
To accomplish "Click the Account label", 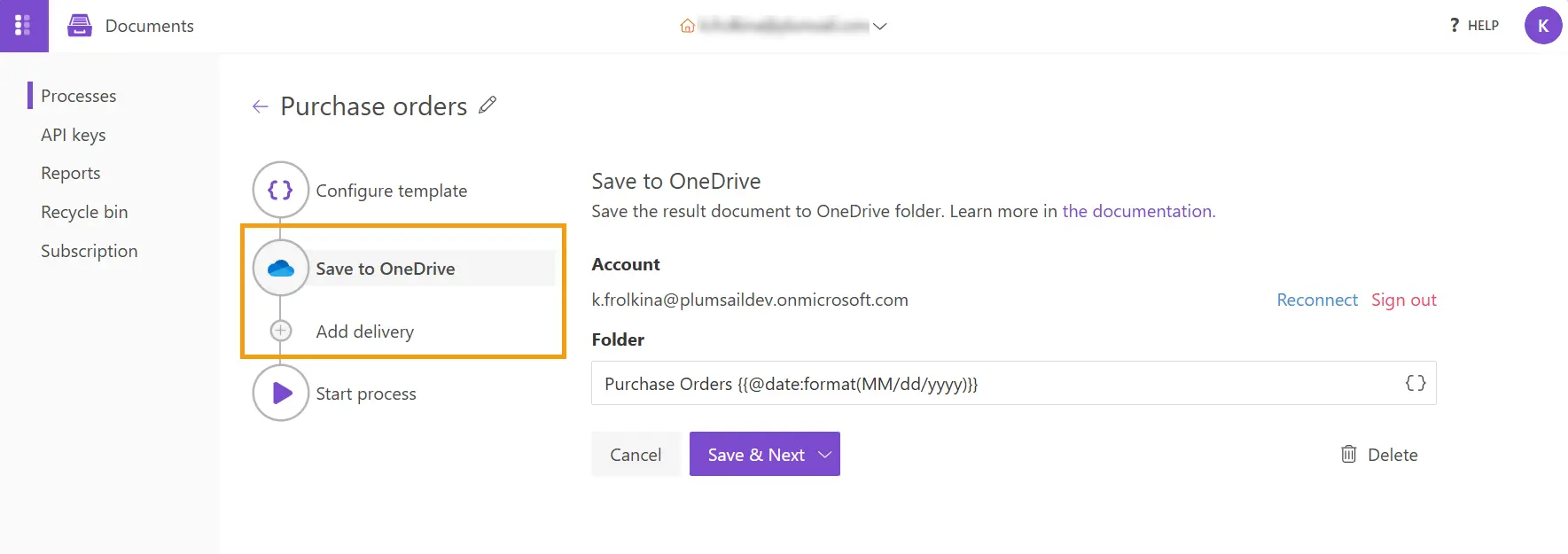I will [626, 264].
